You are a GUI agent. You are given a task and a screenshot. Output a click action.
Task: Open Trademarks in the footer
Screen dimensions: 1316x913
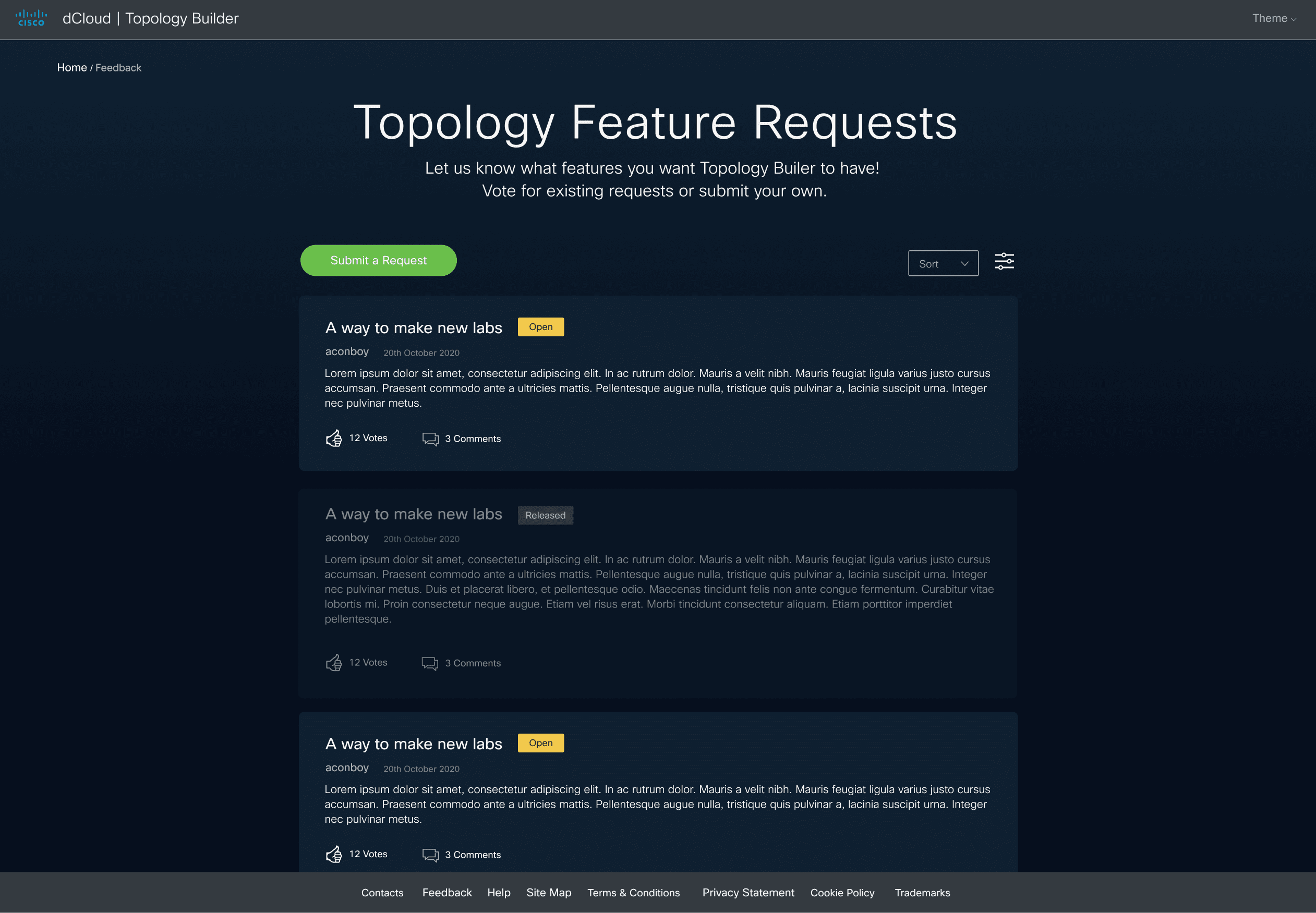tap(922, 893)
